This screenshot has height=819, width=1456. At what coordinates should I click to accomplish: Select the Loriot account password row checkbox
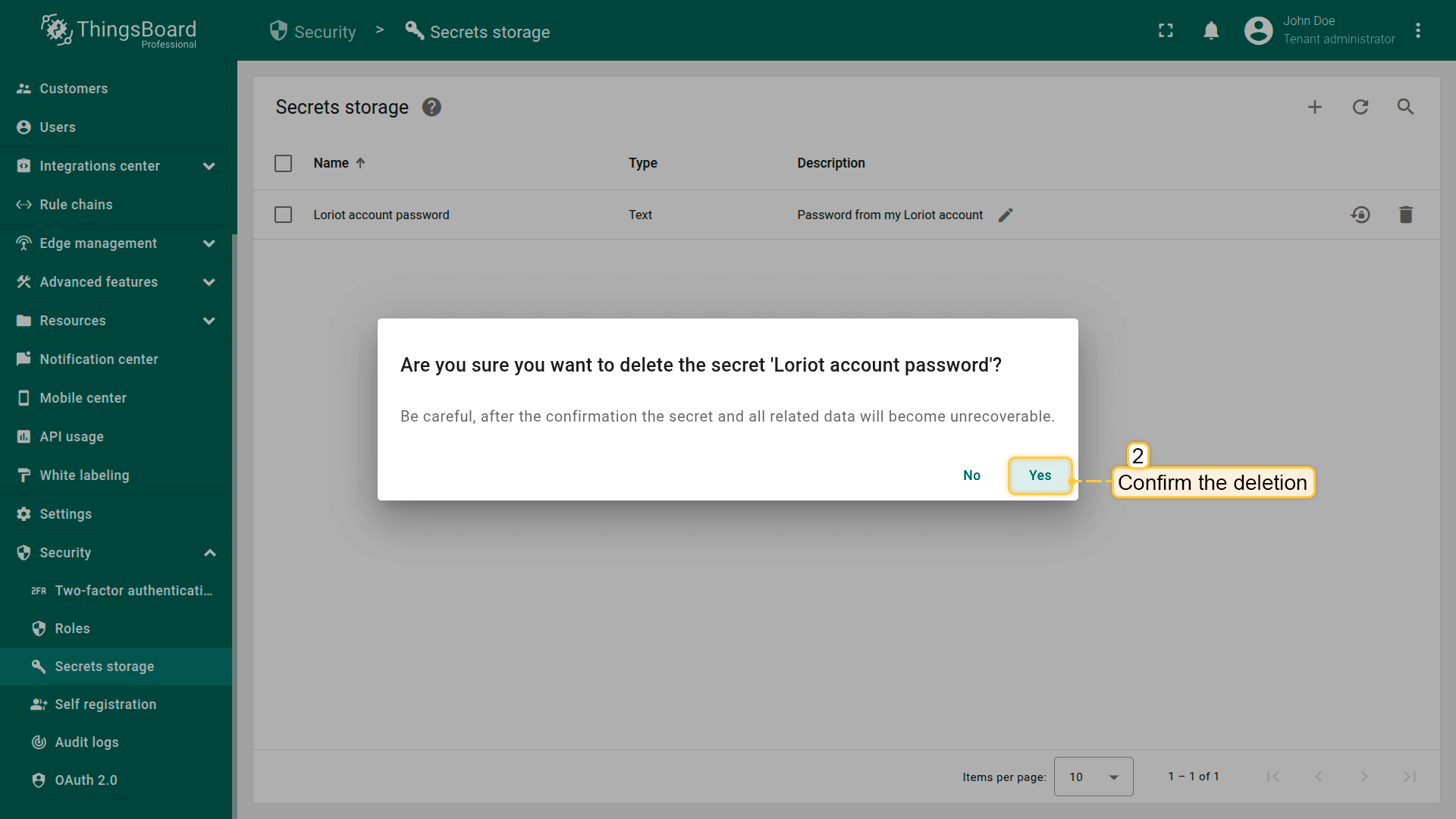pyautogui.click(x=283, y=215)
